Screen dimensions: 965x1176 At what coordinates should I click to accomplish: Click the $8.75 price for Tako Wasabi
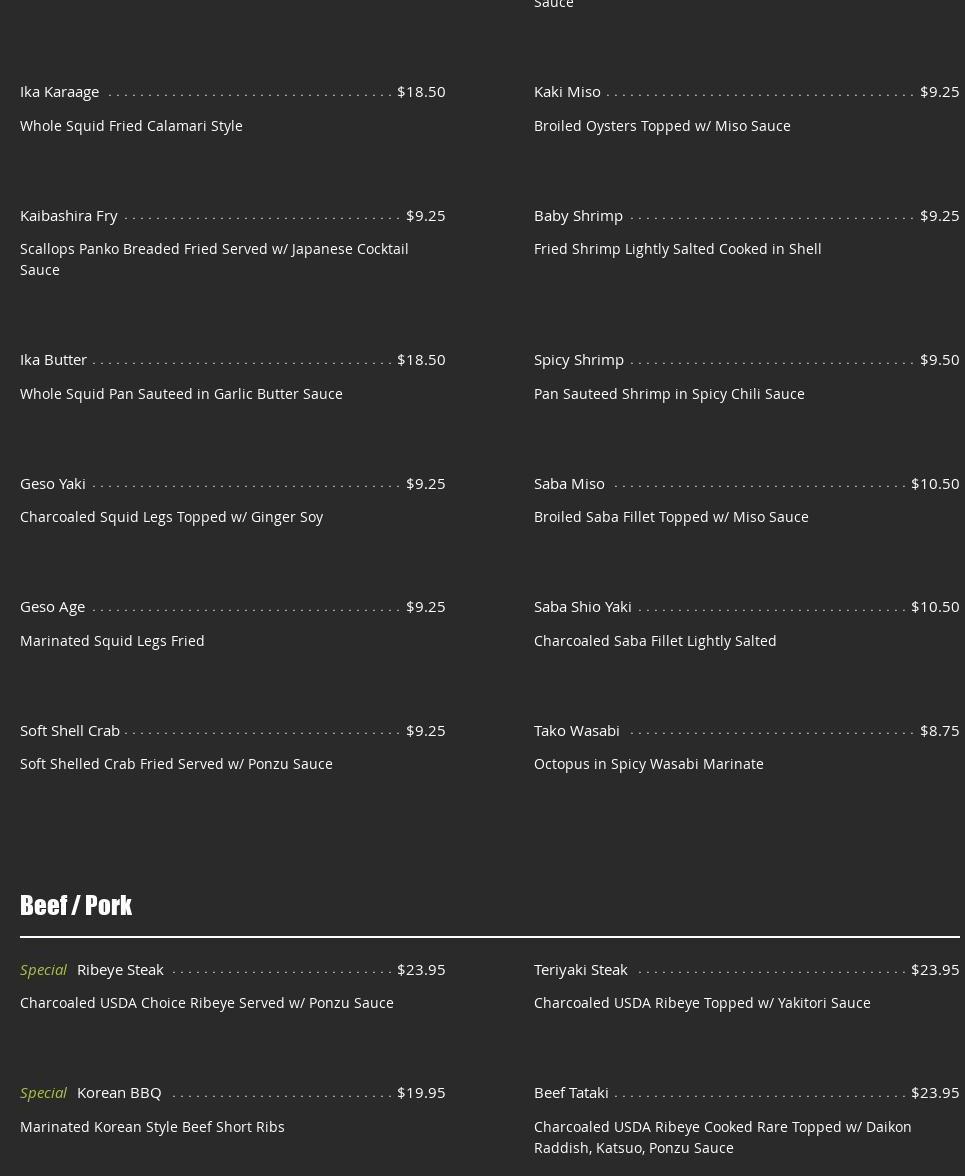[x=940, y=730]
